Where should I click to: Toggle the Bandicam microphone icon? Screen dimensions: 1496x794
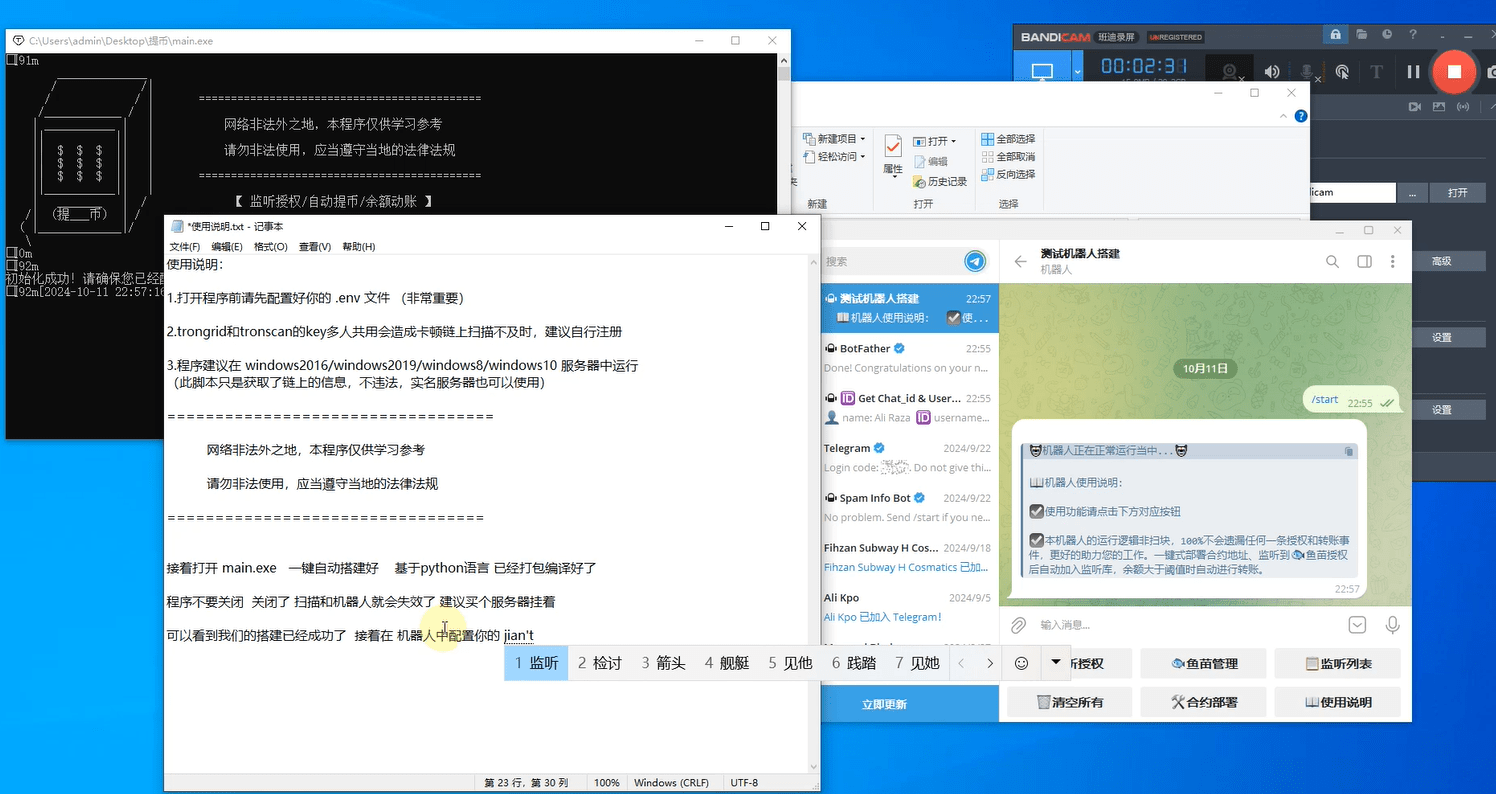1307,72
